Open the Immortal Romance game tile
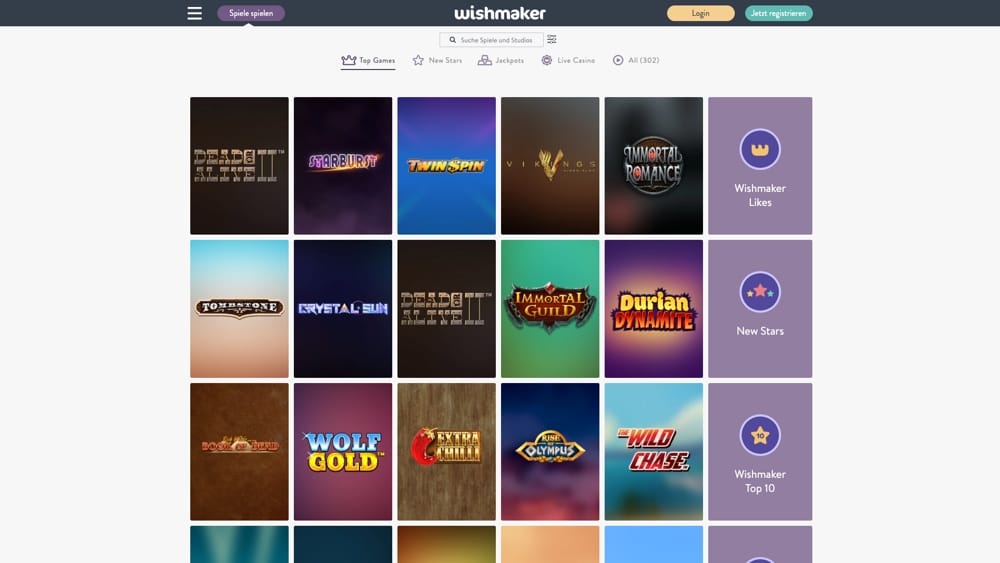Screen dimensions: 1000x563 (654, 166)
